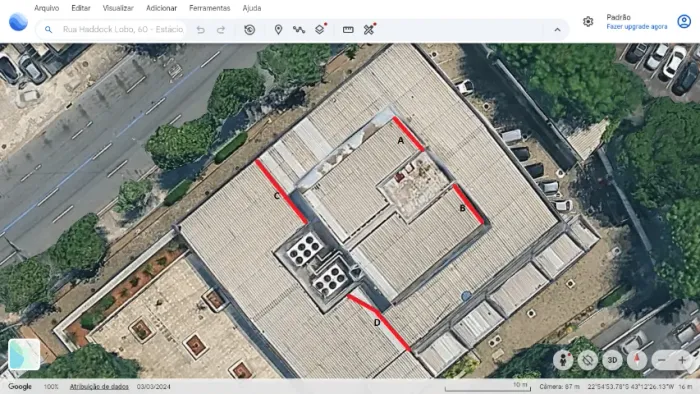Open the Editar menu
The height and width of the screenshot is (394, 700).
[81, 8]
